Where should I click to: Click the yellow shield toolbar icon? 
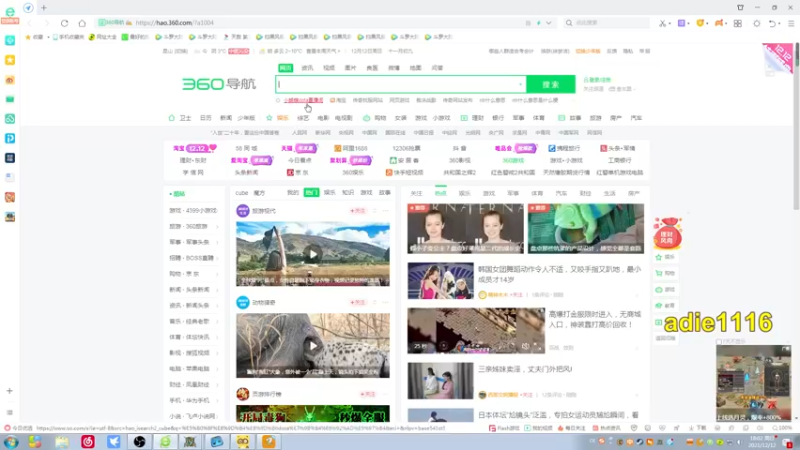700,23
